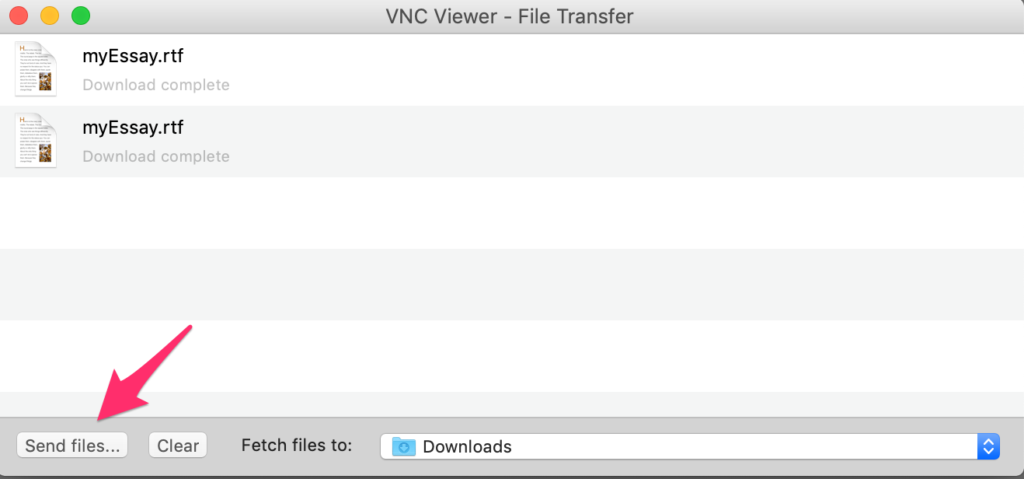Screen dimensions: 1024x479
Task: Click the empty white third row in list
Action: pos(512,212)
